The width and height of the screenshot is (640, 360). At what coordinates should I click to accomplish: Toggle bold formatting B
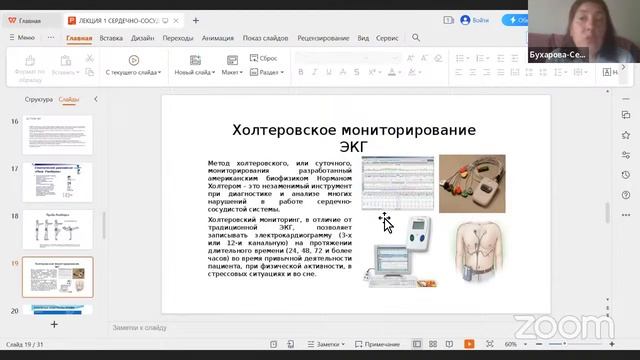(301, 72)
